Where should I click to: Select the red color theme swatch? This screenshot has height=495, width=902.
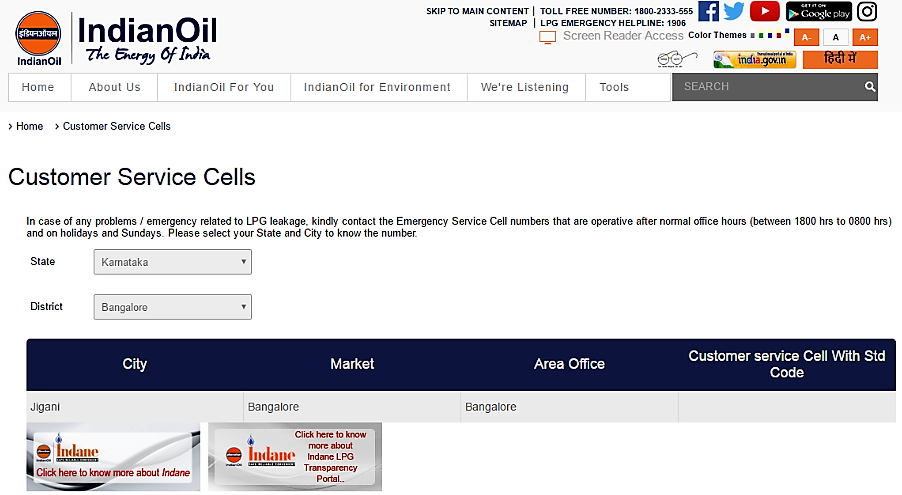(779, 35)
